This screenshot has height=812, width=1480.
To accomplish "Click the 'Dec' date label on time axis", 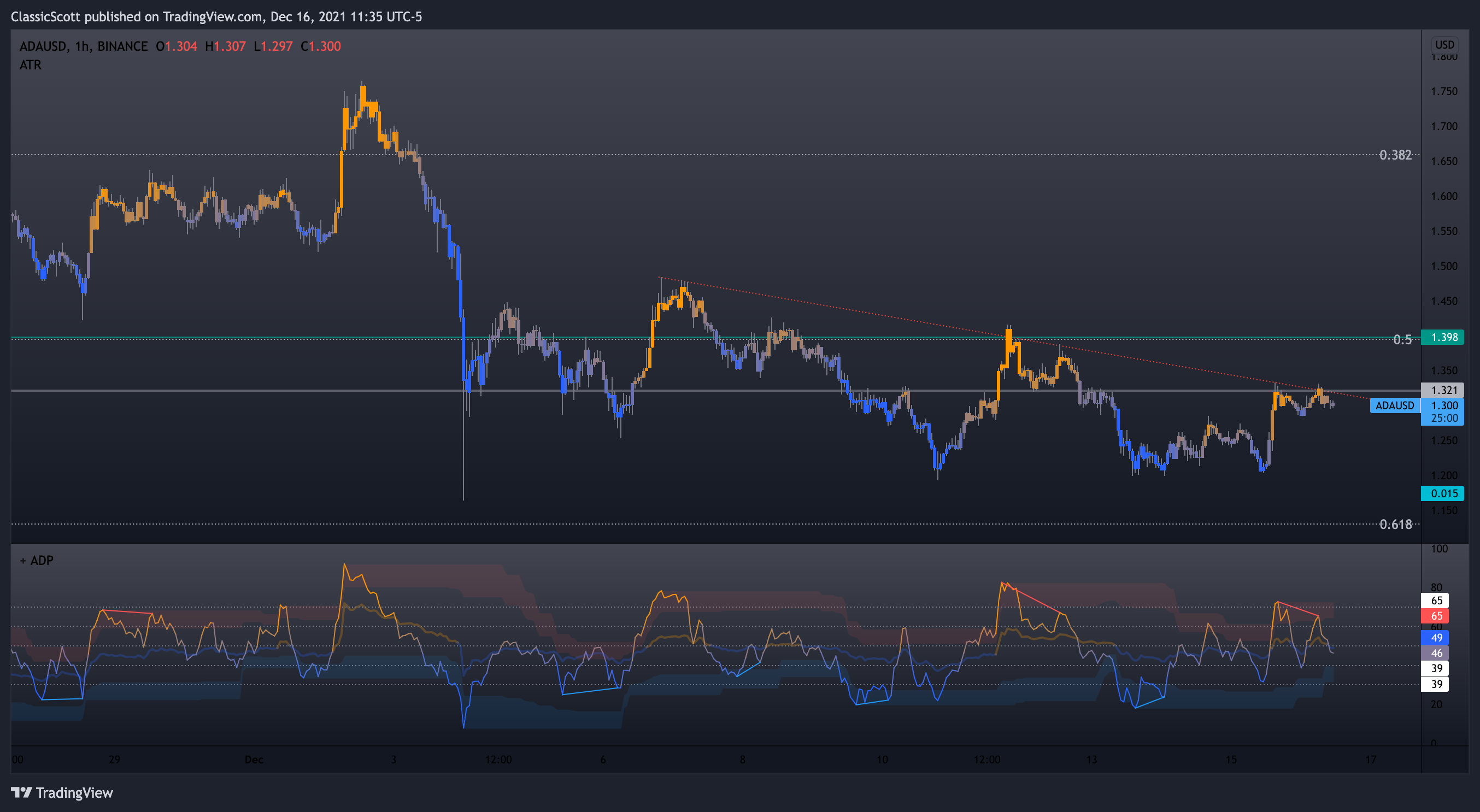I will tap(254, 760).
